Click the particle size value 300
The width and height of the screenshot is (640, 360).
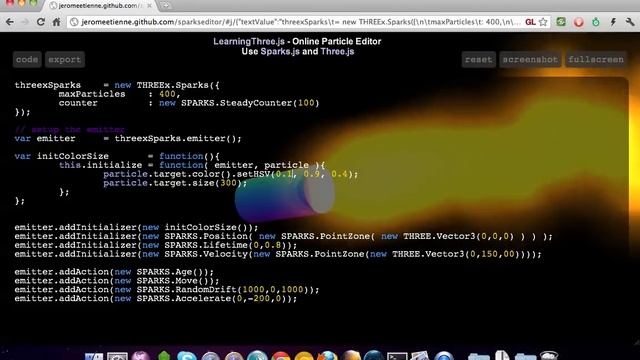pos(228,183)
